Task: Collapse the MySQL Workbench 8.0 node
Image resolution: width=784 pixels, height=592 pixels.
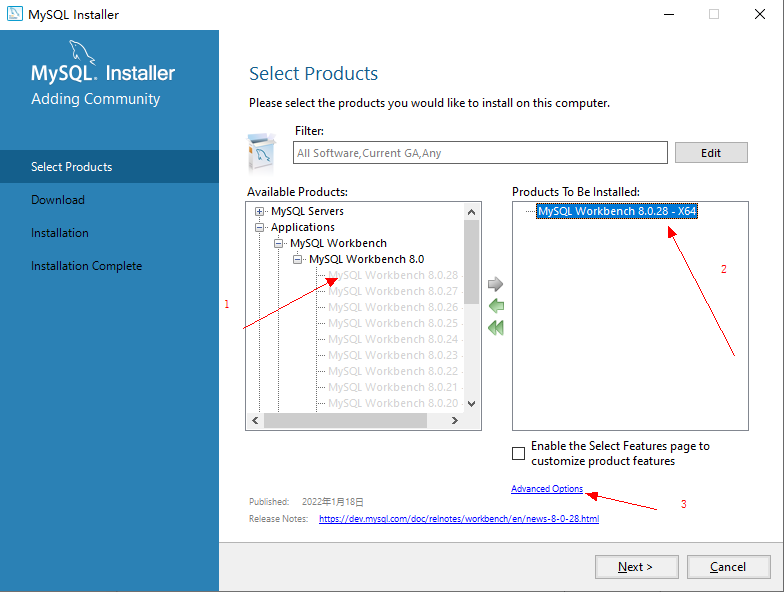Action: pos(297,260)
